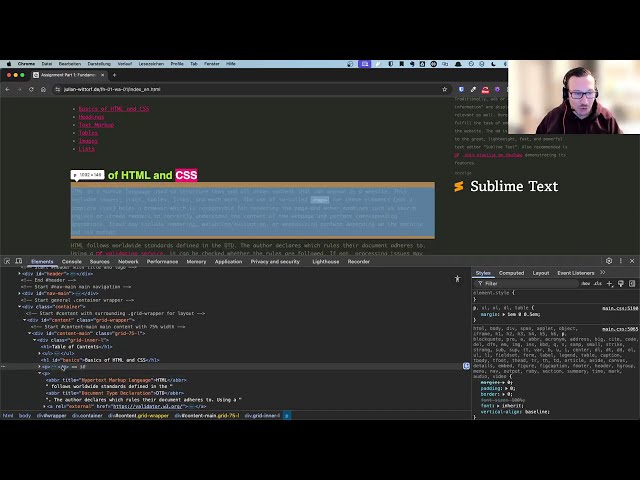
Task: Open the Chrome menu in menu bar
Action: [26, 64]
